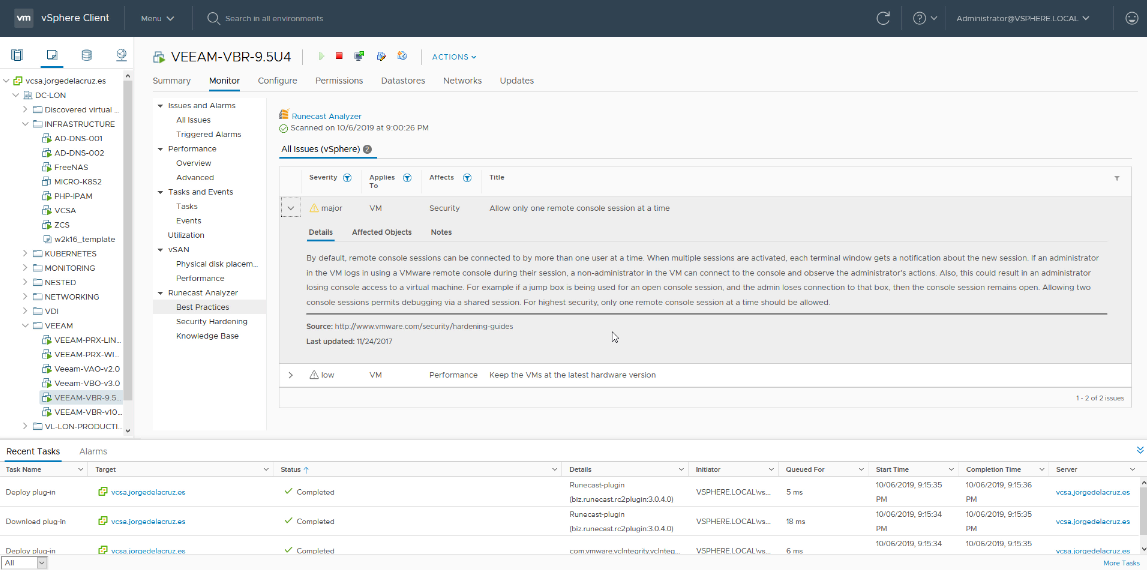The width and height of the screenshot is (1147, 570).
Task: Open the Storage inventory view
Action: pyautogui.click(x=86, y=55)
